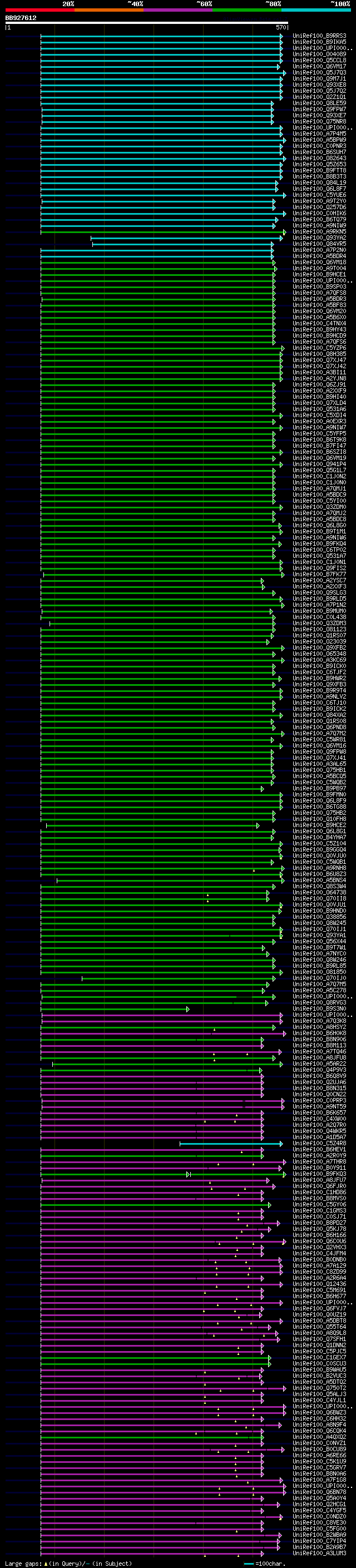
Task: Select hit UniRef100_B9RRS3
Action: click(319, 36)
